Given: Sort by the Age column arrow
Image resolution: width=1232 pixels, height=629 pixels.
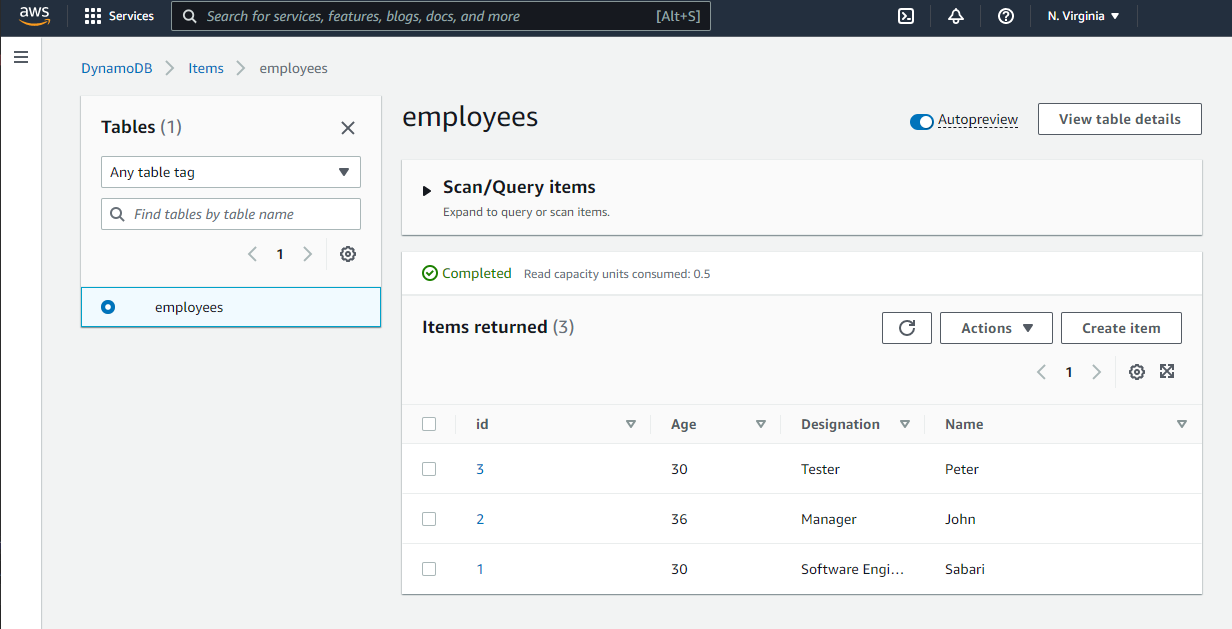Looking at the screenshot, I should (x=761, y=424).
